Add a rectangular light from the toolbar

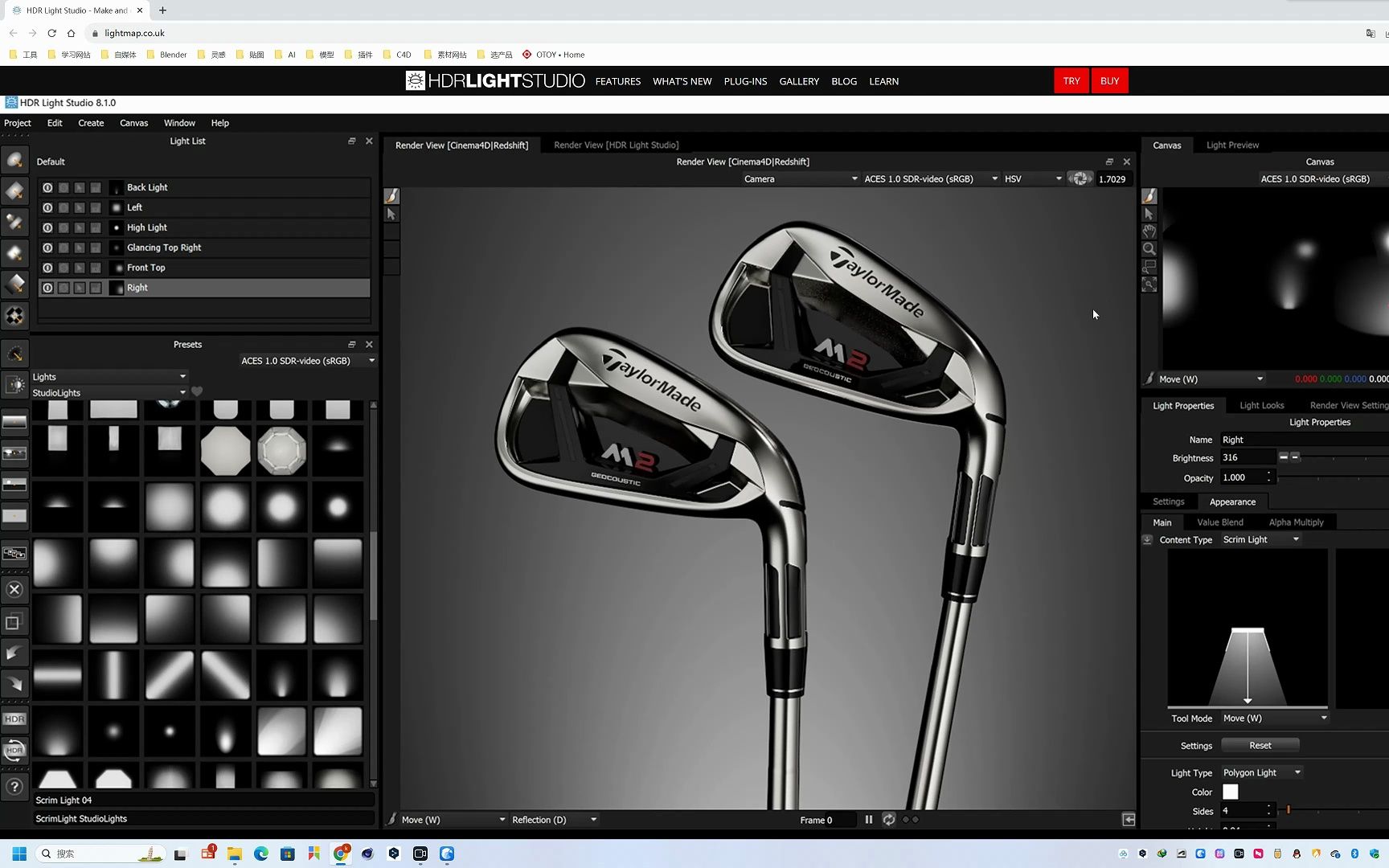click(14, 191)
